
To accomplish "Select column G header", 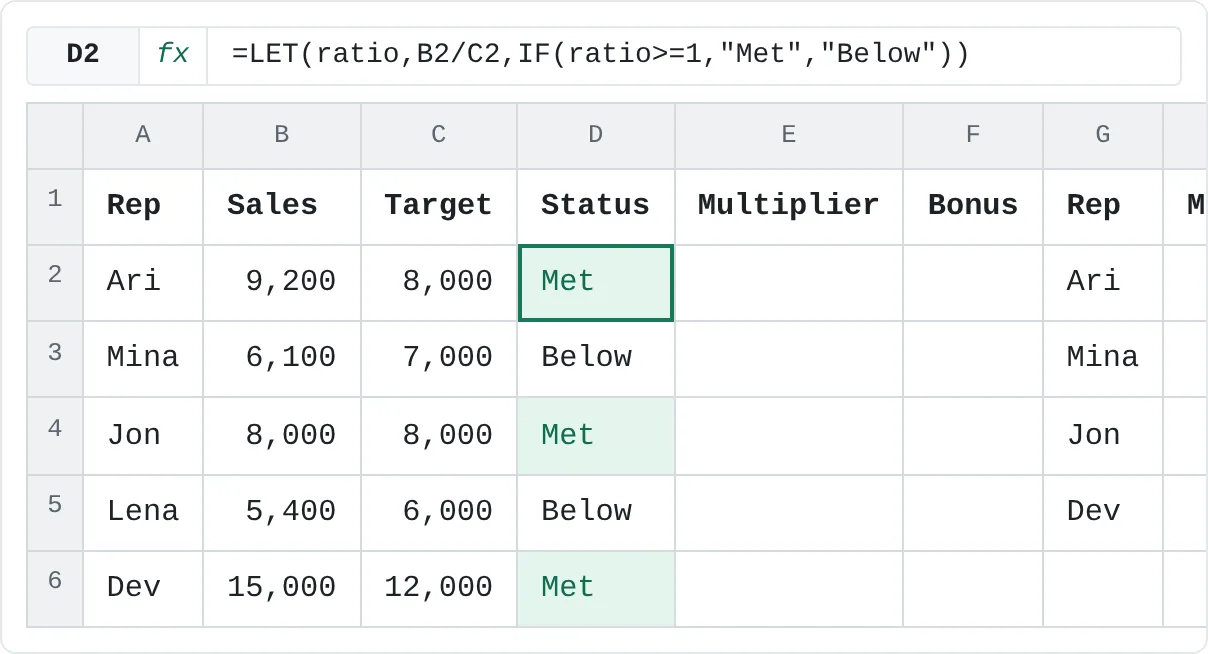I will point(1103,135).
